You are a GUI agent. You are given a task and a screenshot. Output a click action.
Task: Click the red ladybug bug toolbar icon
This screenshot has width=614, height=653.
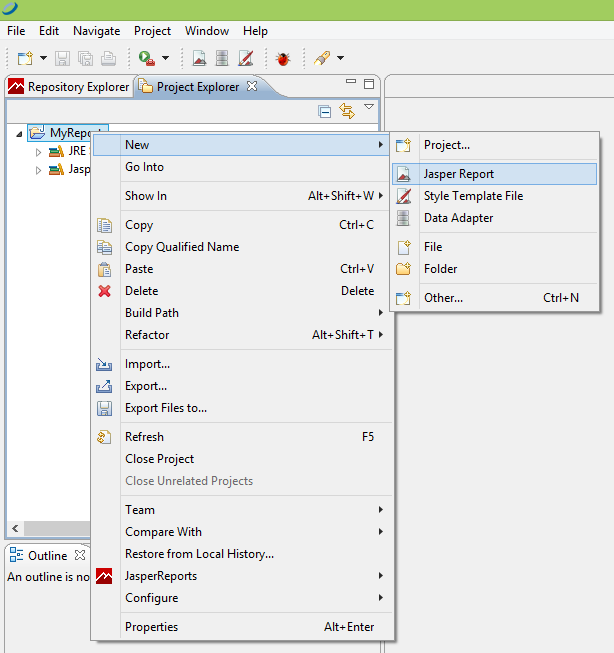283,58
